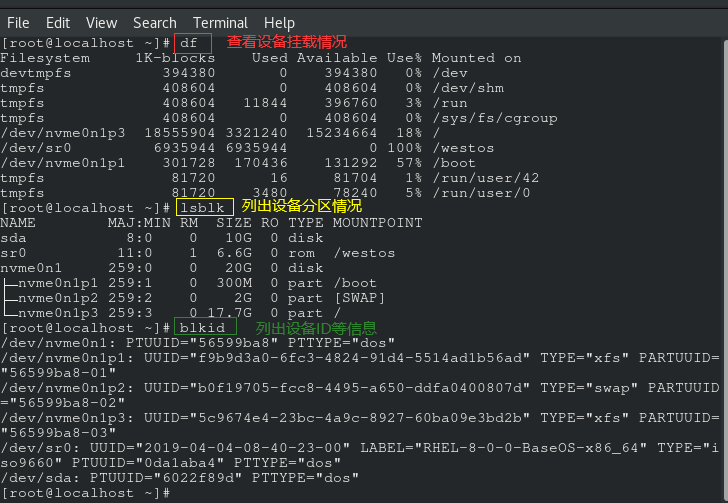
Task: Open the Edit menu
Action: (58, 23)
